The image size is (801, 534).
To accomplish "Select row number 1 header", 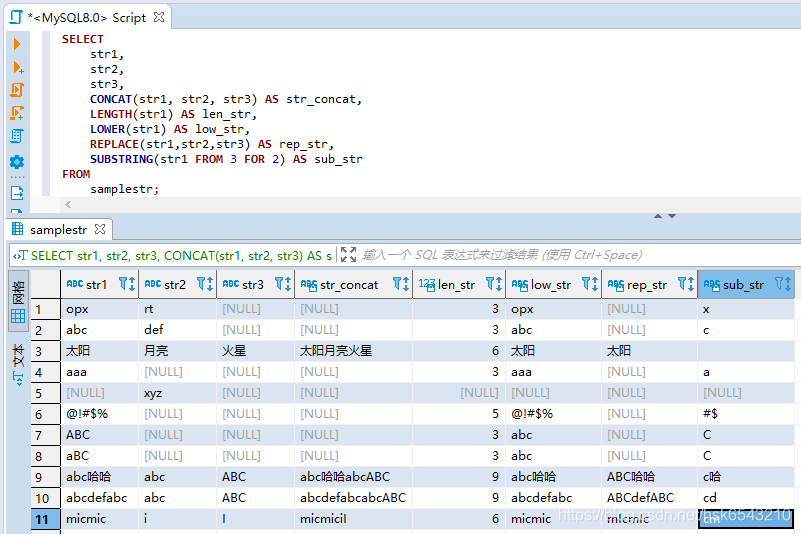I will [45, 309].
